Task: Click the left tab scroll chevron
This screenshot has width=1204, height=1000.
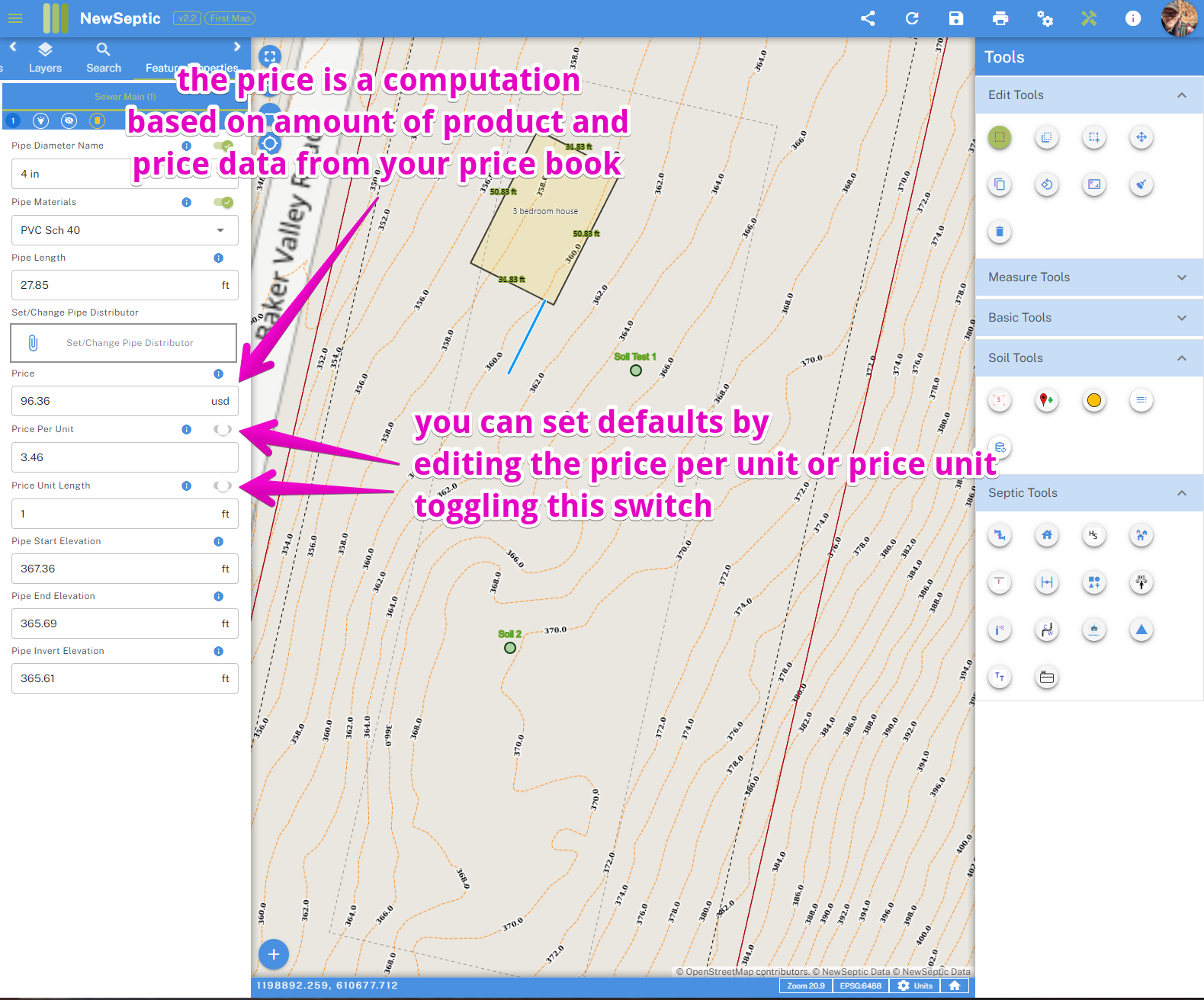Action: click(13, 47)
